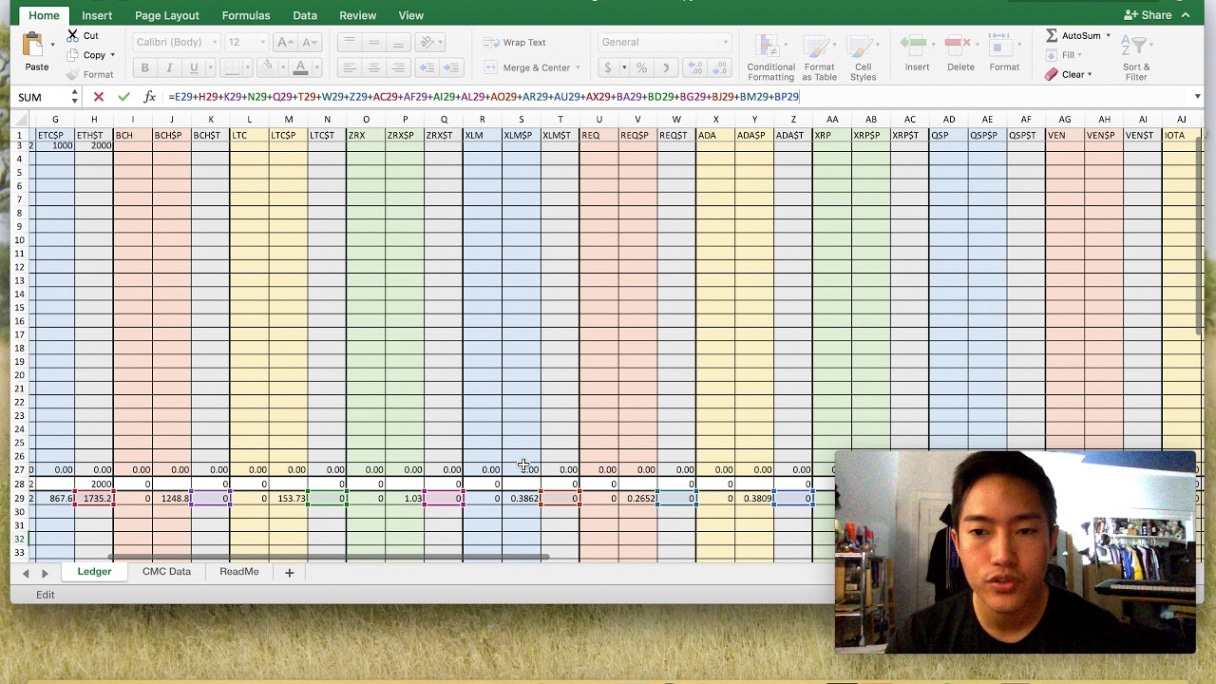Image resolution: width=1216 pixels, height=684 pixels.
Task: Click the Conditional Formatting icon
Action: (770, 47)
